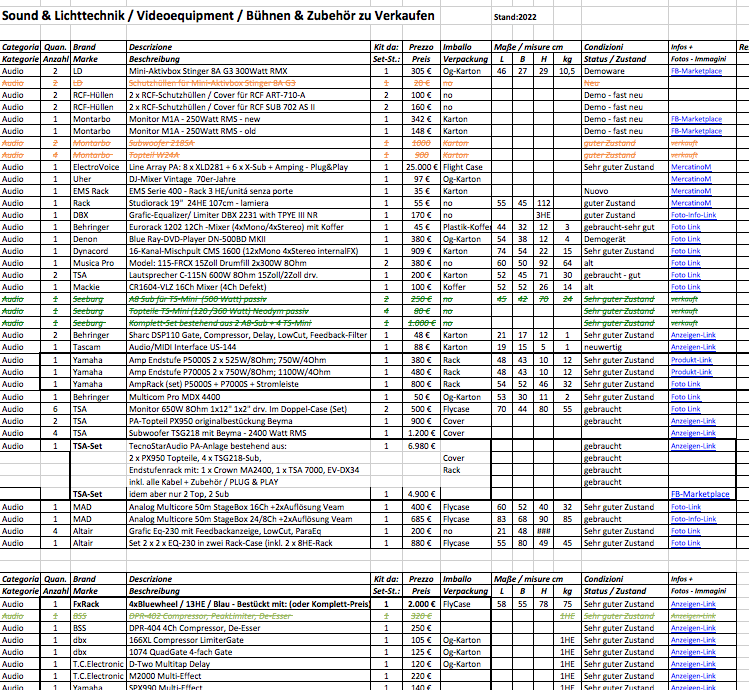
Task: Open Anzeigen-Link in FxRack 4xBluewheel row
Action: click(x=693, y=604)
